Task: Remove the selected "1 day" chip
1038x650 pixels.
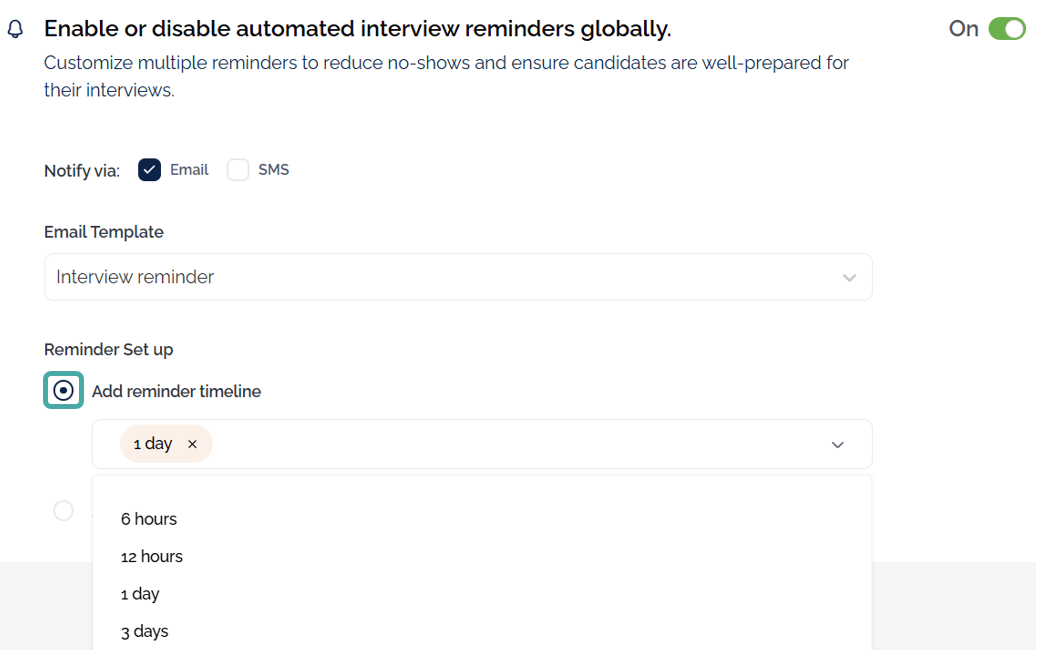Action: [x=193, y=444]
